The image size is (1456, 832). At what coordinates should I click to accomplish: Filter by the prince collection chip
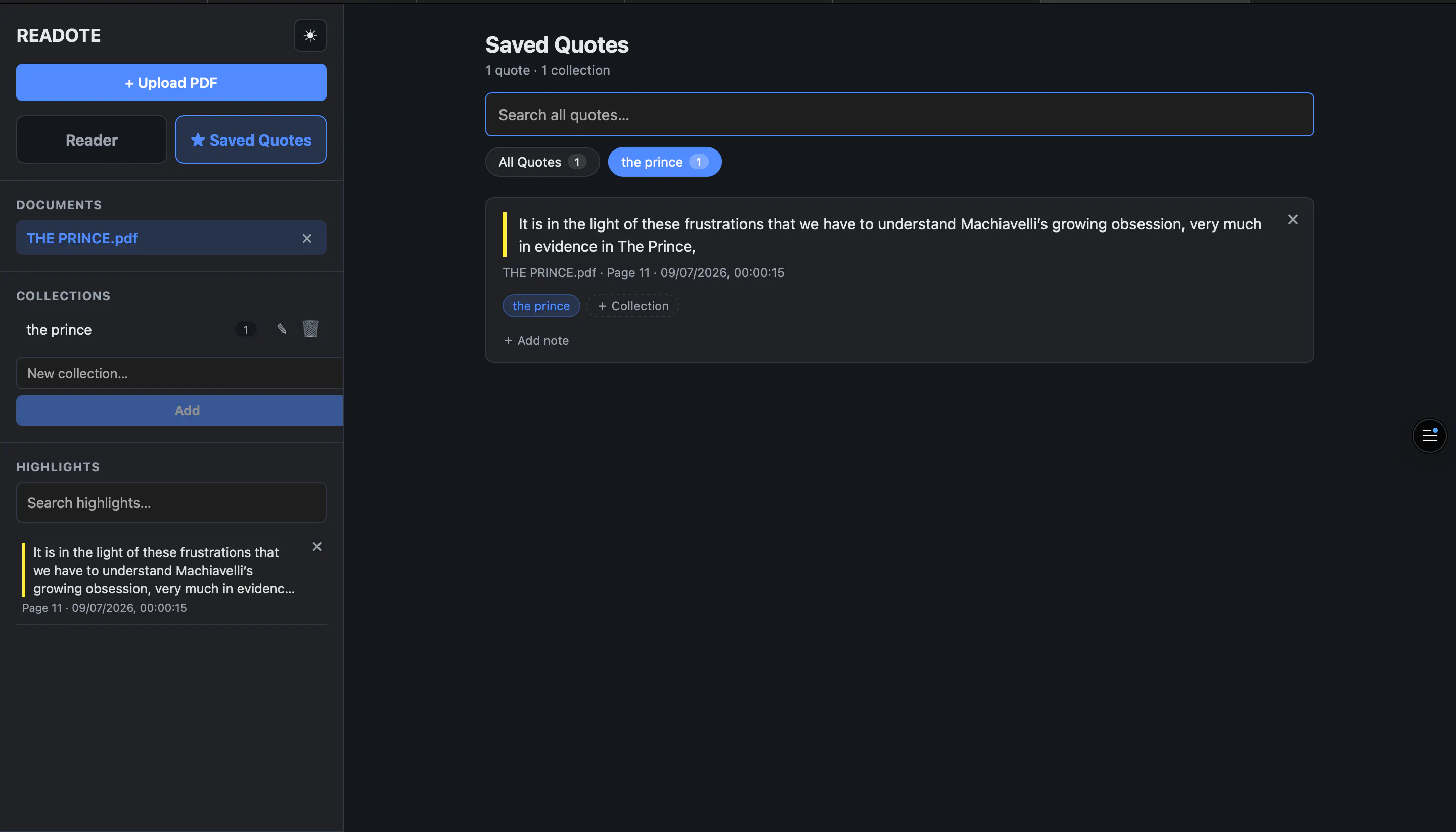[x=665, y=162]
